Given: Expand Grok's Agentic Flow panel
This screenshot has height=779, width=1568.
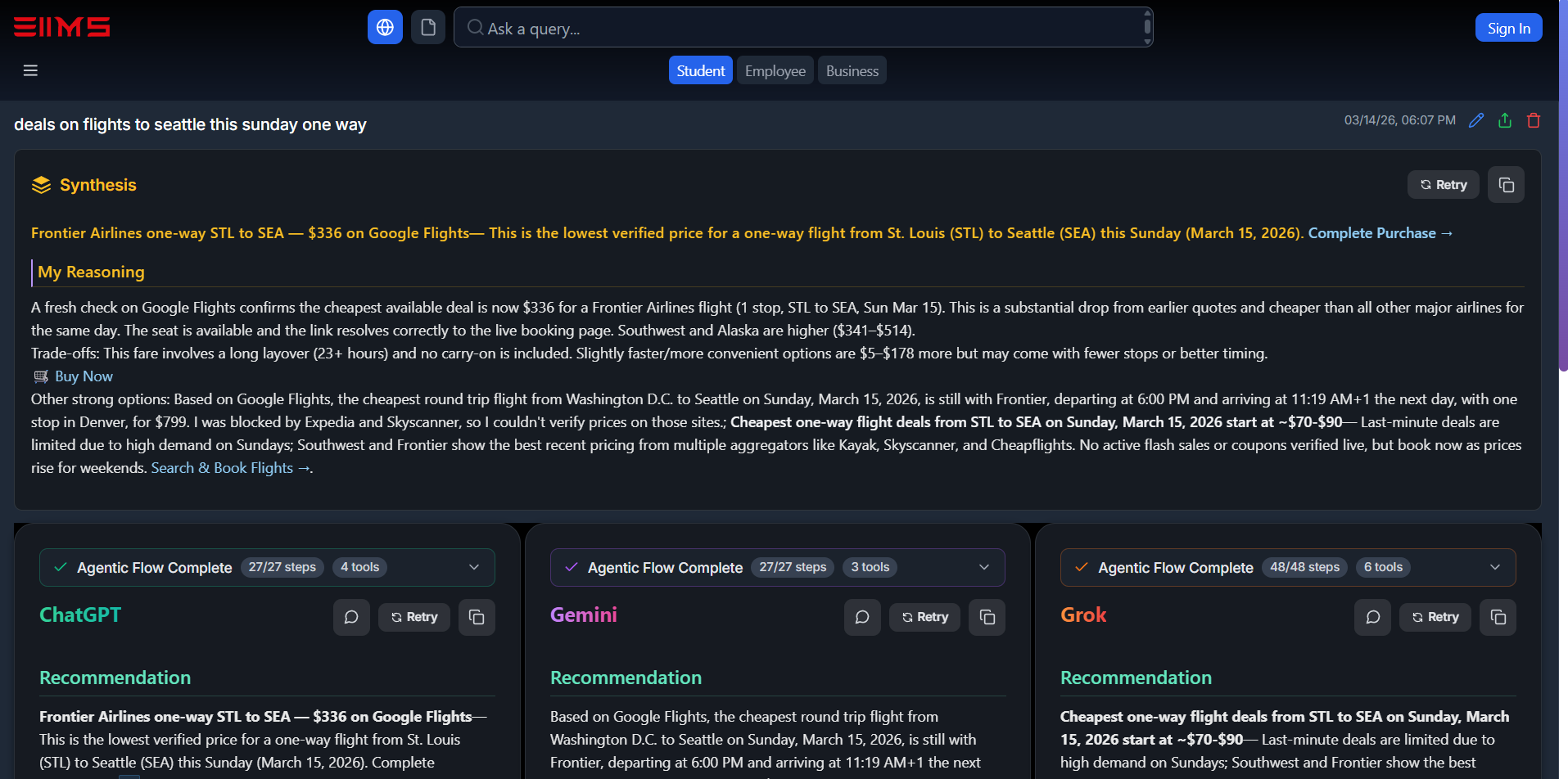Looking at the screenshot, I should click(1495, 566).
